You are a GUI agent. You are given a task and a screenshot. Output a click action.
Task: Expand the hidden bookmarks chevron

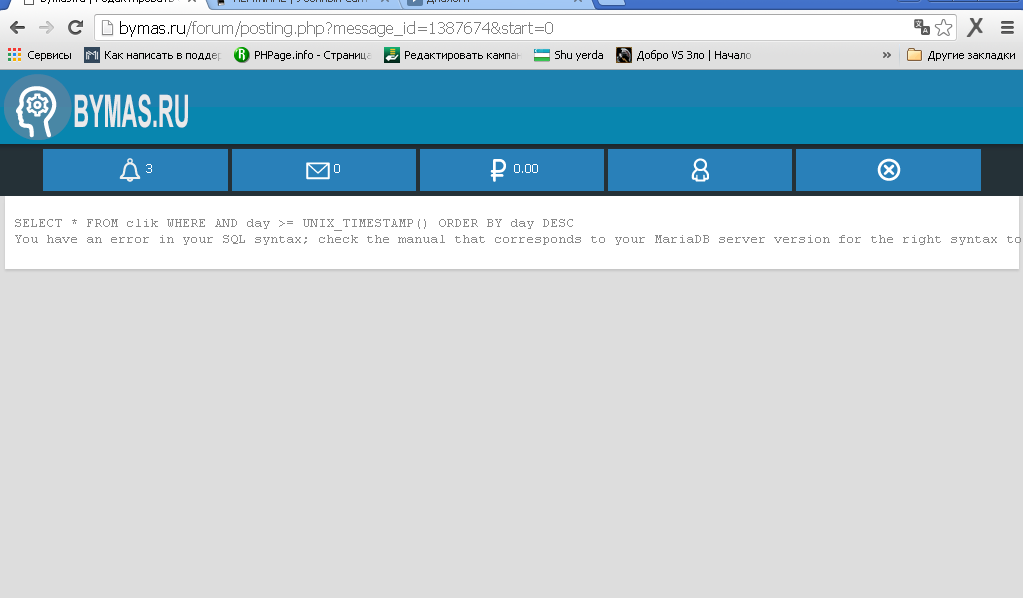887,55
